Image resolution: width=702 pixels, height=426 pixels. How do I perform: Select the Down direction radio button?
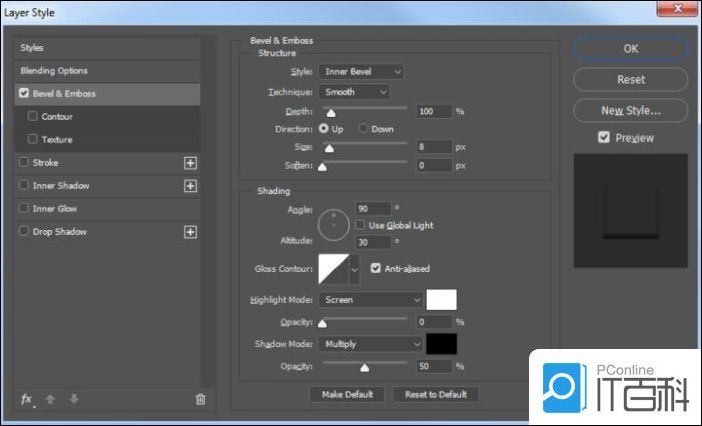(x=363, y=128)
